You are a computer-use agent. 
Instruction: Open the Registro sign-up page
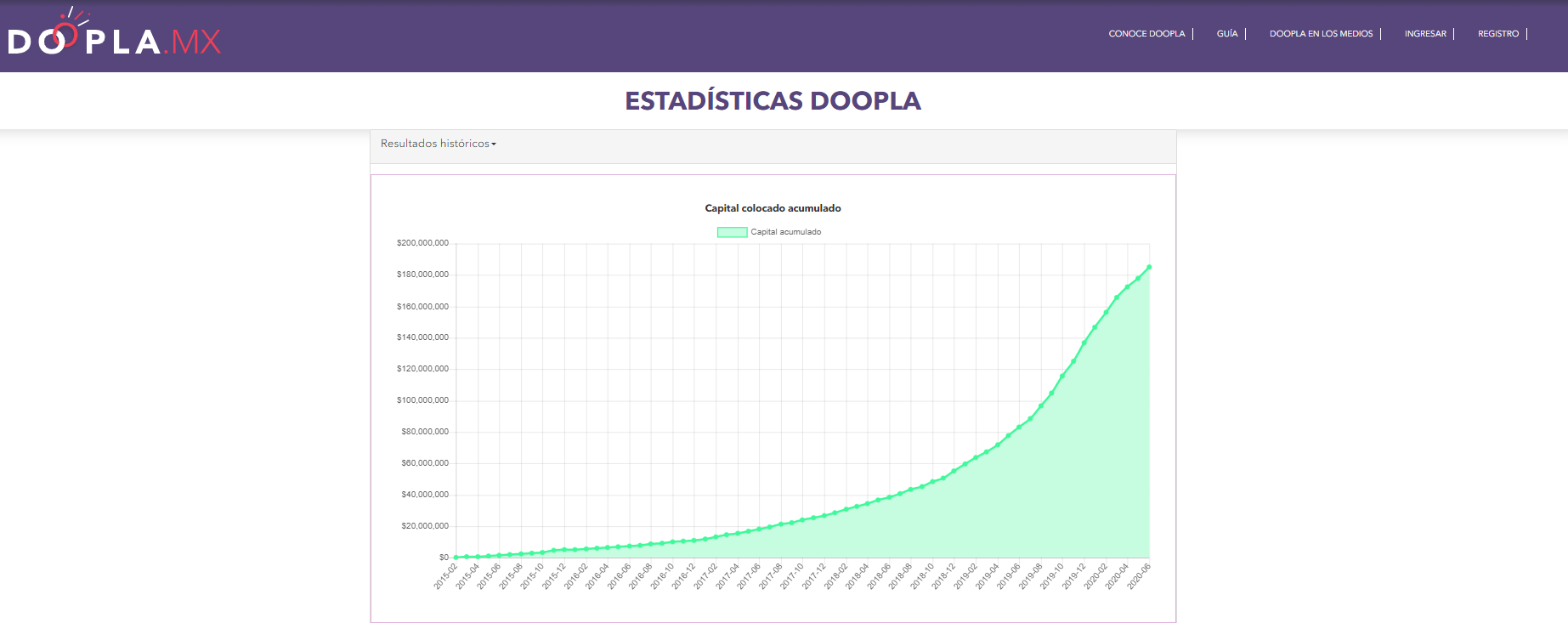[x=1497, y=34]
